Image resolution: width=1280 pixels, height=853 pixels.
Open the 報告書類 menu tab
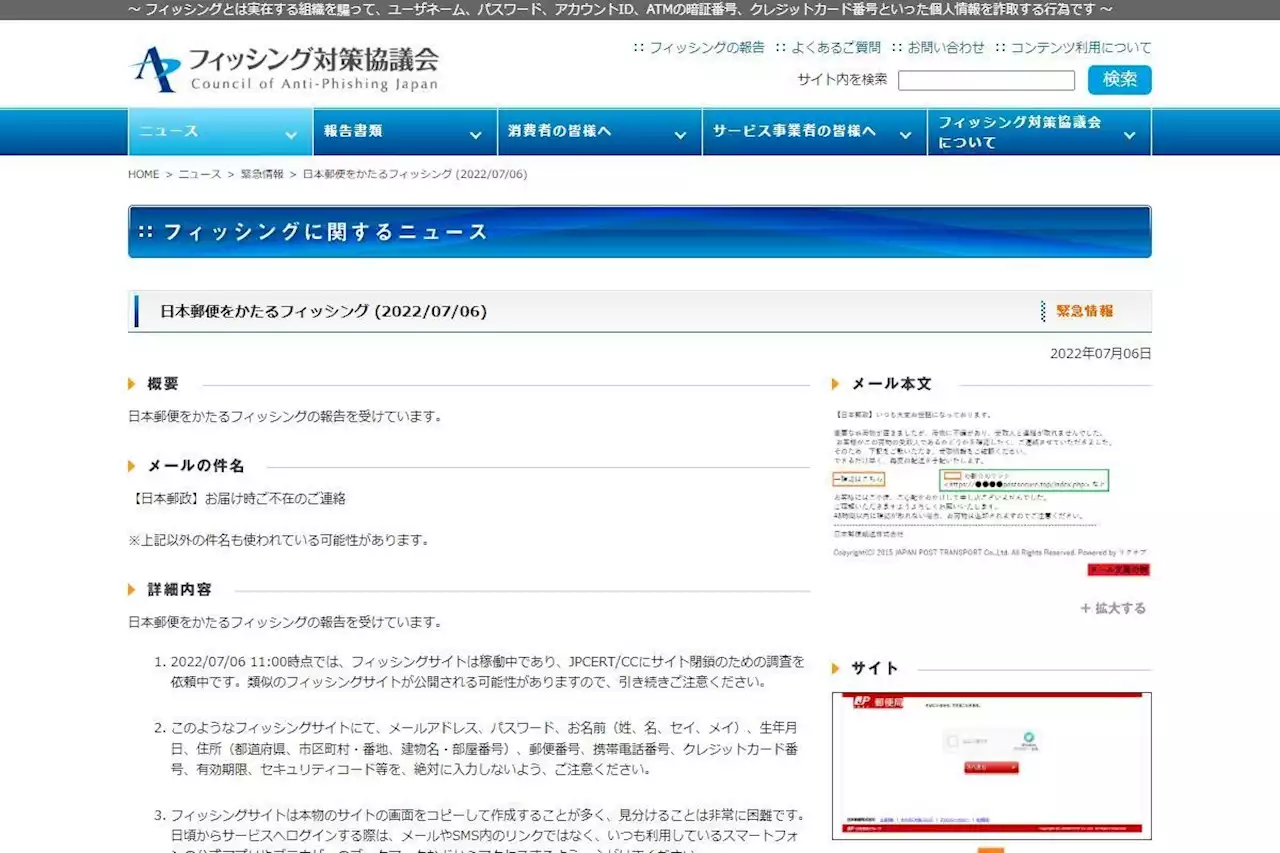click(404, 131)
